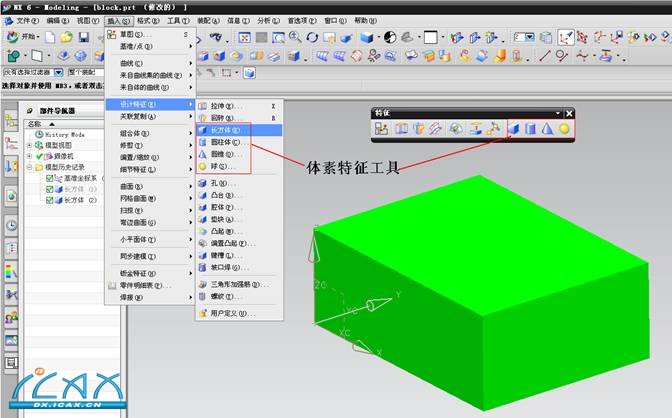Open the 格式 menu in menu bar
This screenshot has height=418, width=672.
[148, 20]
